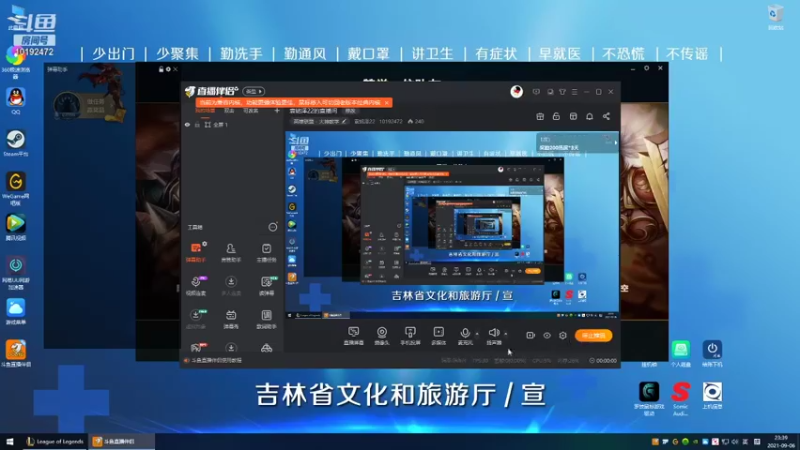Open the Logitech G desktop shortcut
Screen dimensions: 800x450
[x=649, y=398]
